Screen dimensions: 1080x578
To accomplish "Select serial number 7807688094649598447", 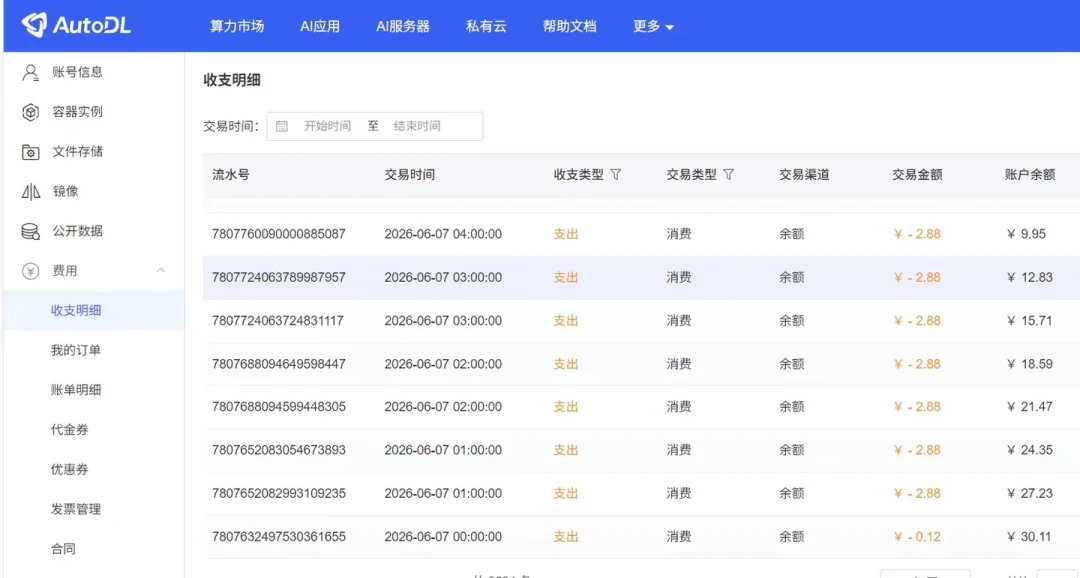I will (279, 364).
